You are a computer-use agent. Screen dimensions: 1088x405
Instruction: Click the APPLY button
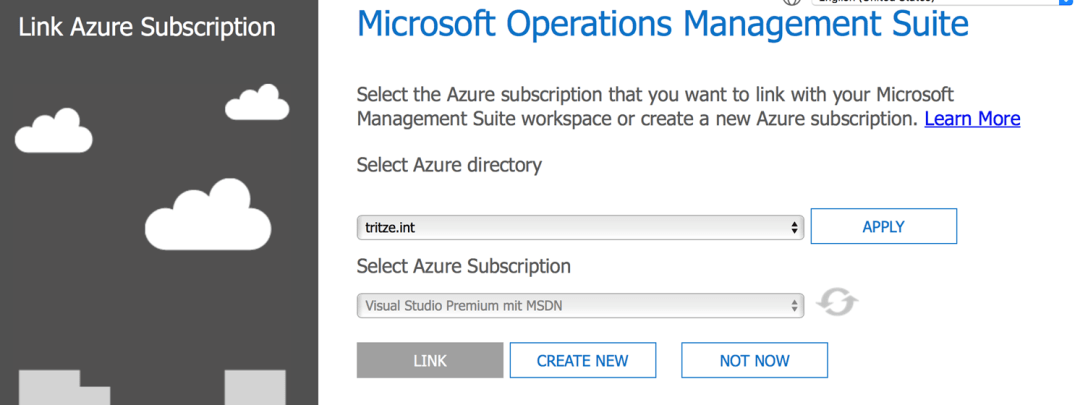[x=883, y=227]
